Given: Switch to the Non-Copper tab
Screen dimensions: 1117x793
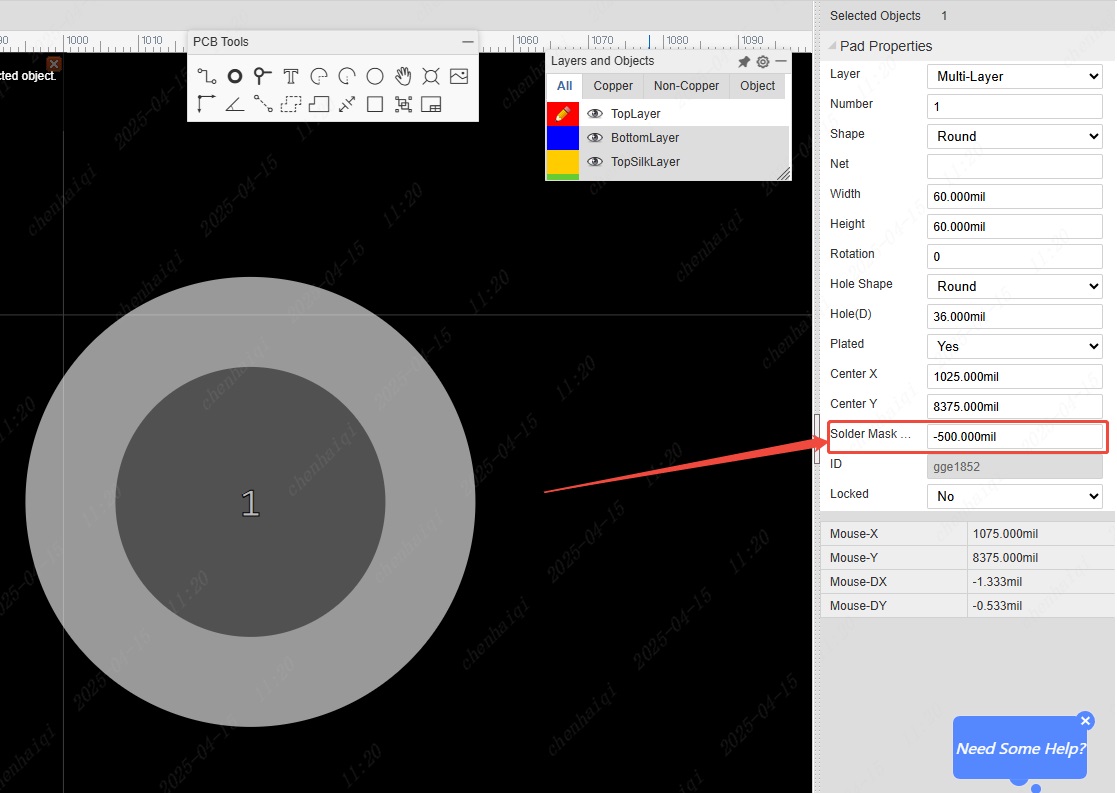Looking at the screenshot, I should pyautogui.click(x=686, y=86).
